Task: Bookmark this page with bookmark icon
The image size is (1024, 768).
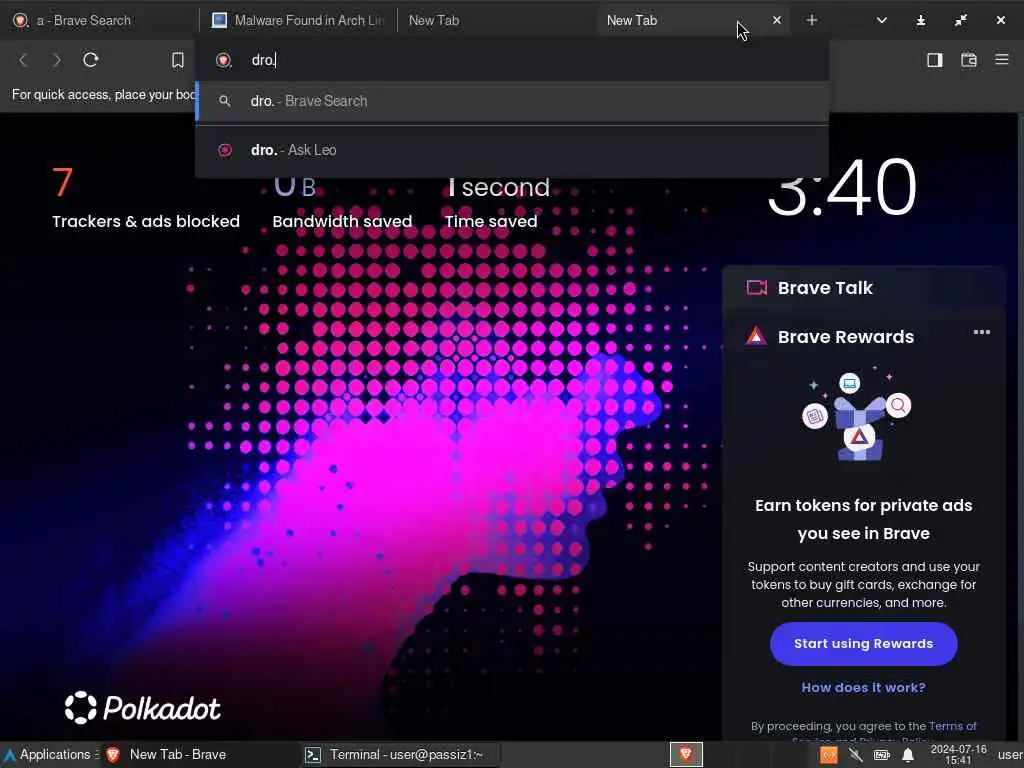Action: pos(178,60)
